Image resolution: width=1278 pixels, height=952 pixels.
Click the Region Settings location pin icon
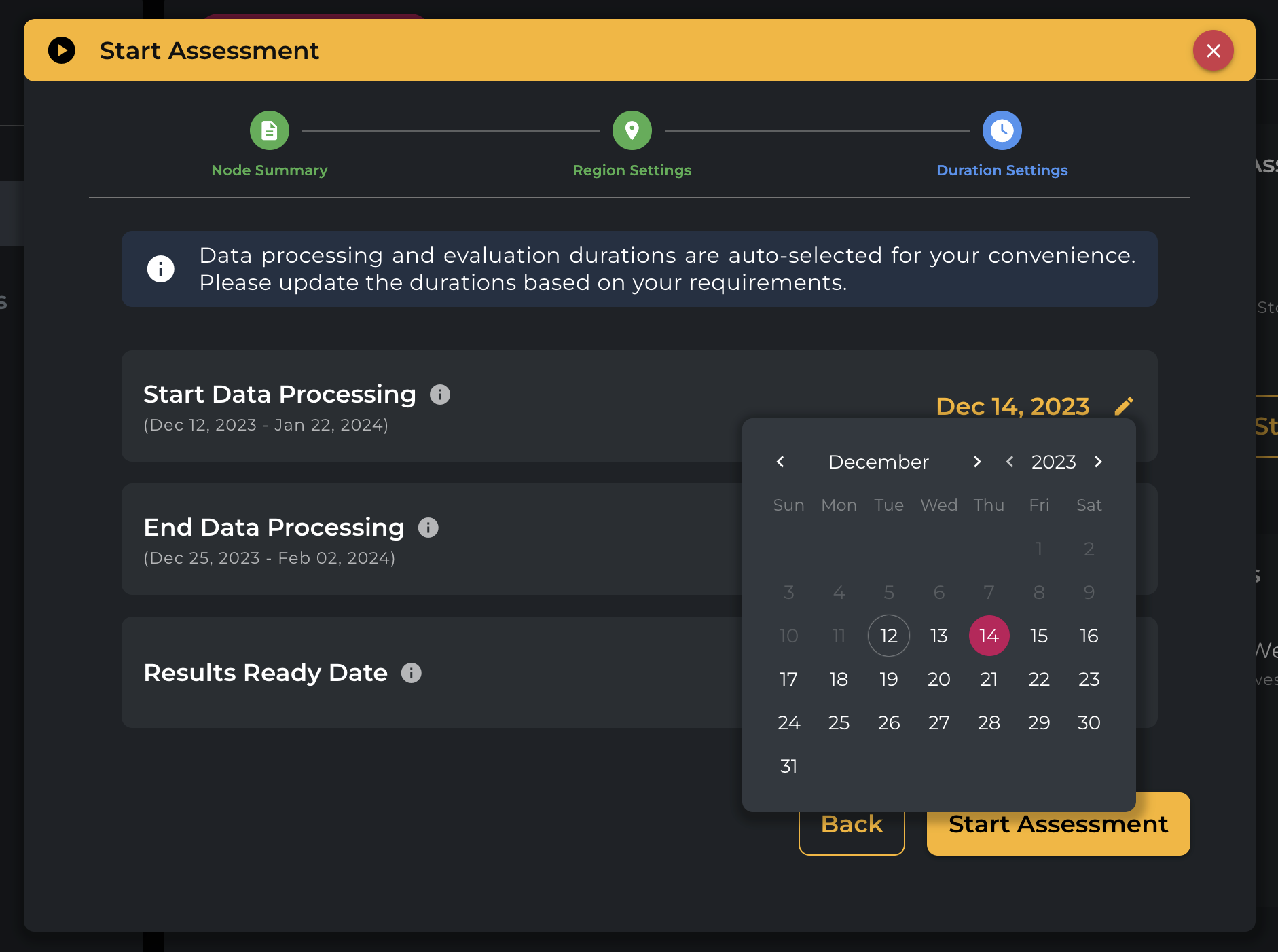coord(632,130)
